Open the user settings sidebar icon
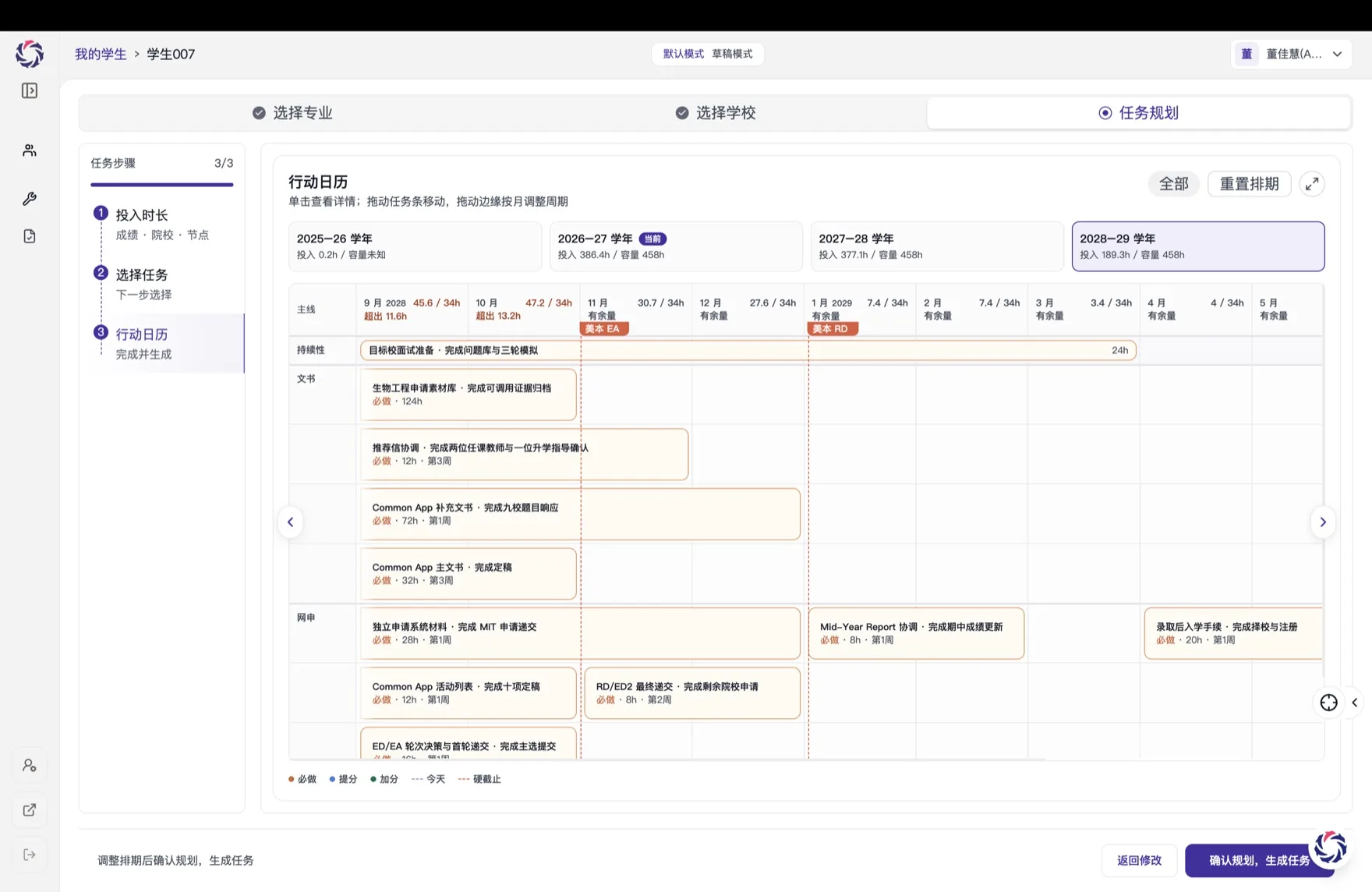The height and width of the screenshot is (892, 1372). (30, 766)
